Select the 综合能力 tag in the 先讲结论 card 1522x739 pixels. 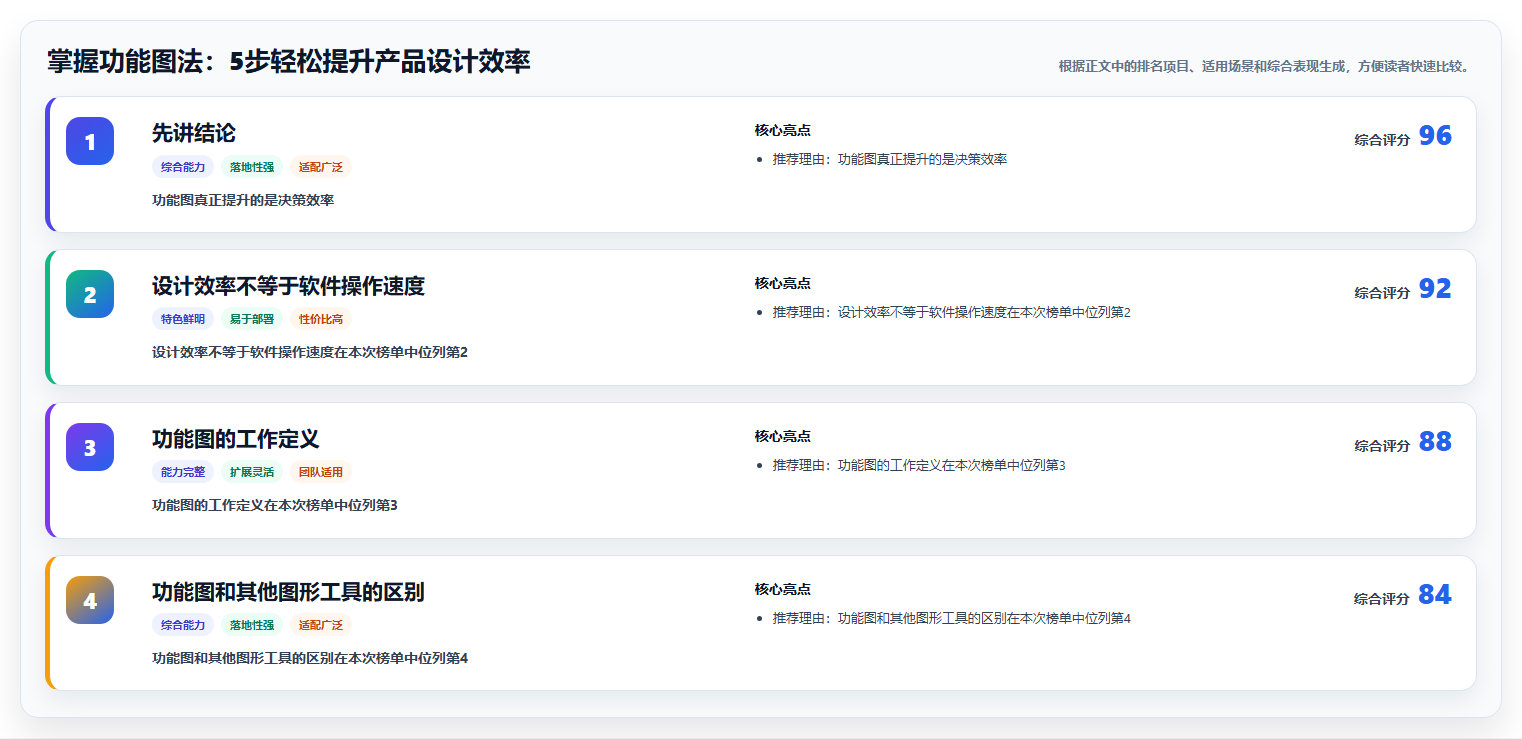tap(183, 167)
